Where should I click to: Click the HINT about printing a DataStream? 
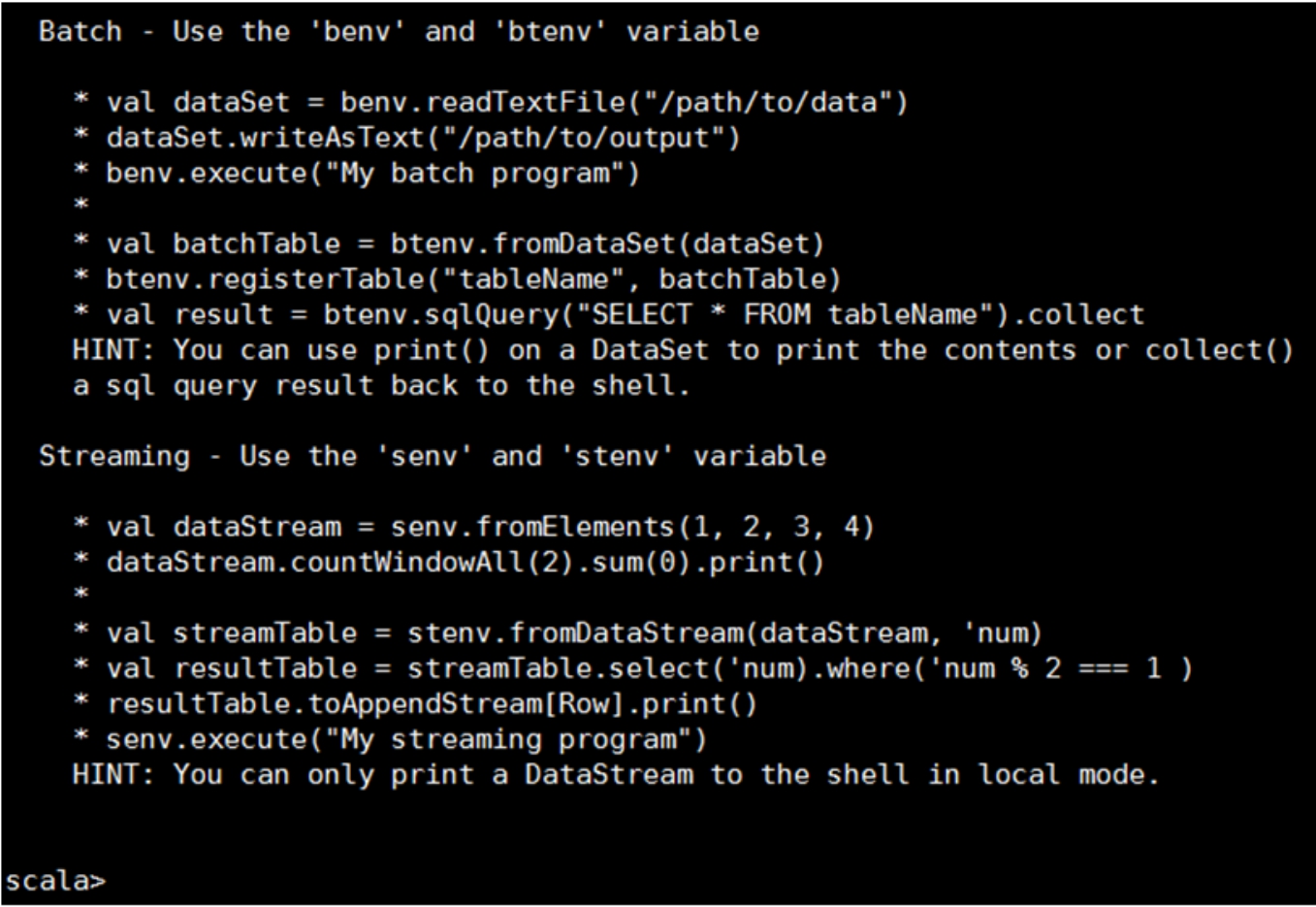(x=616, y=775)
